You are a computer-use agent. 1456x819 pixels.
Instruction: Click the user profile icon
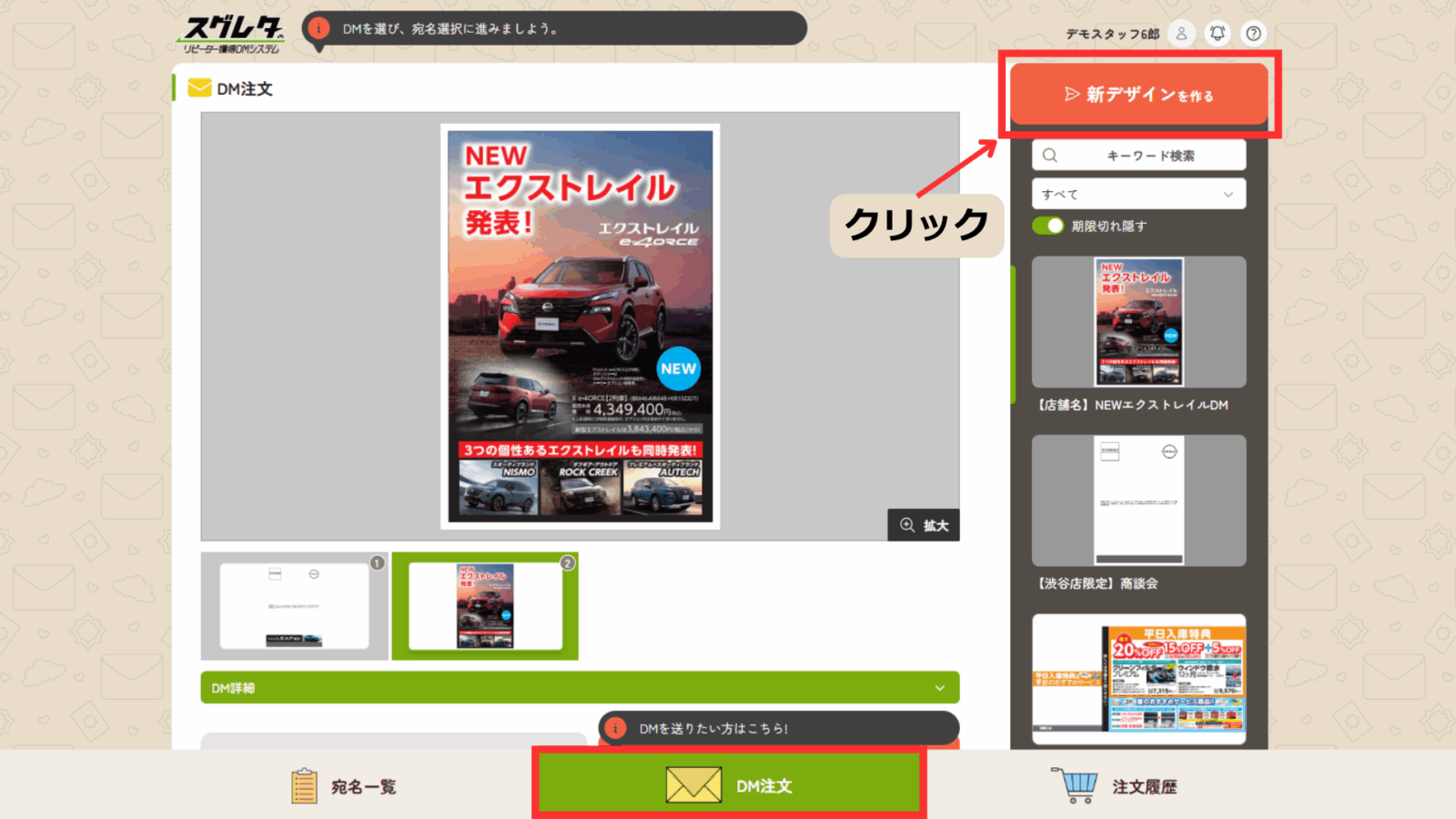[1181, 34]
